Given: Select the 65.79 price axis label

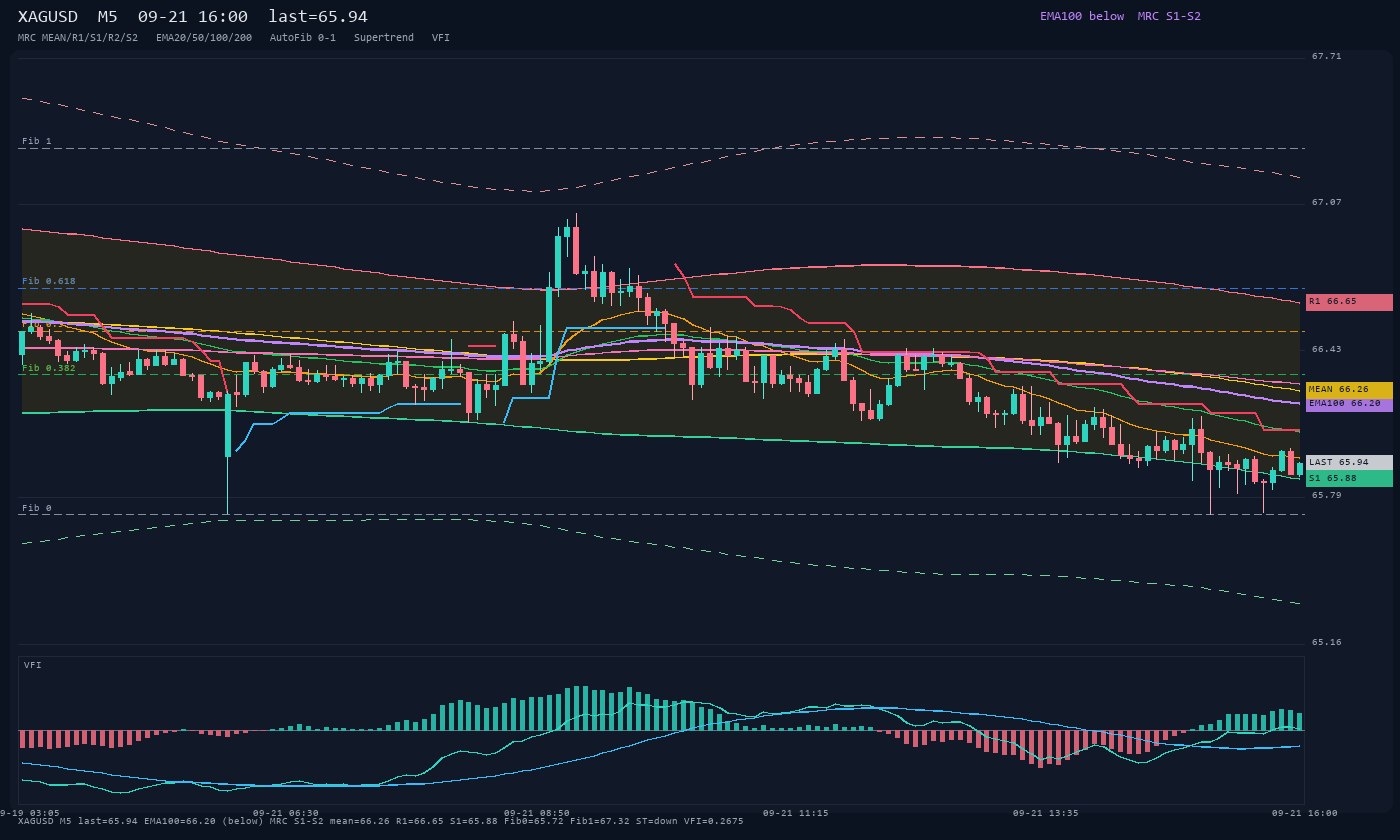Looking at the screenshot, I should pos(1327,496).
